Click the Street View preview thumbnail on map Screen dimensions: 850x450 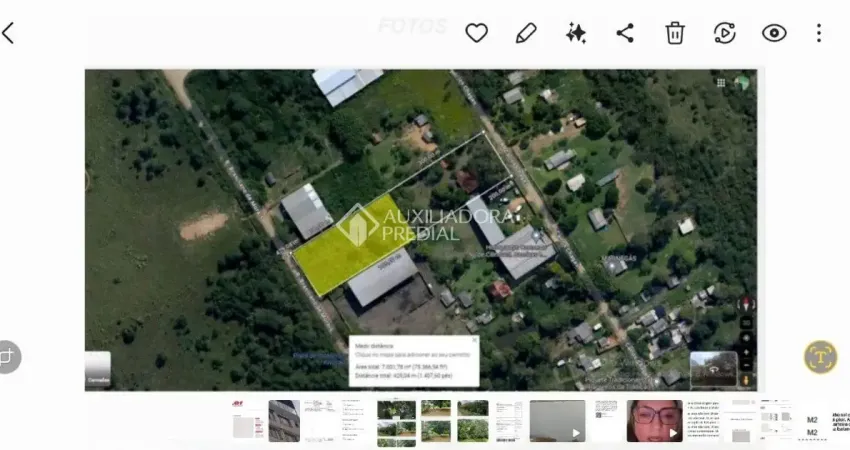[x=711, y=368]
